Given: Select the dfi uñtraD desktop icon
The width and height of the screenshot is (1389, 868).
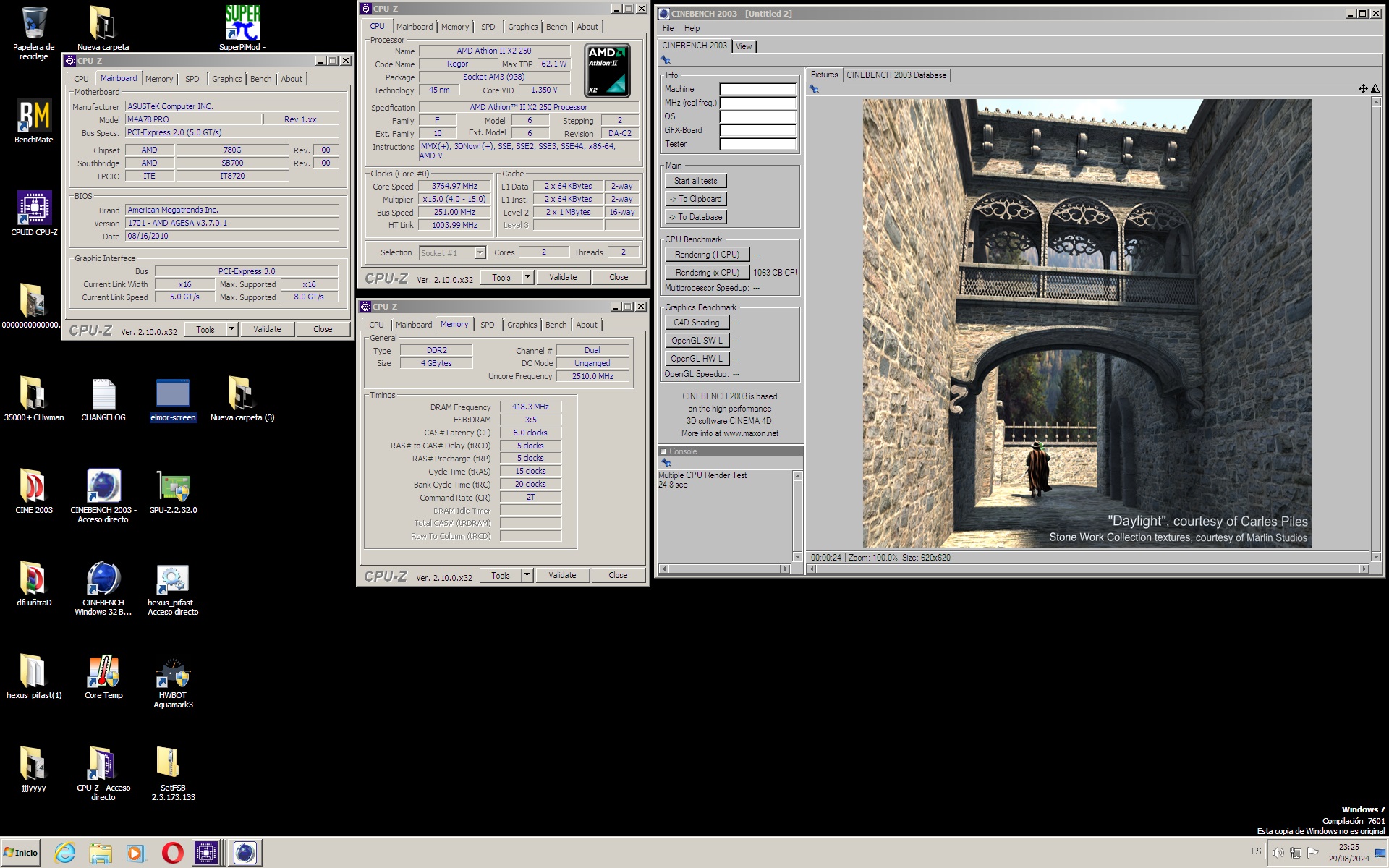Looking at the screenshot, I should [34, 584].
